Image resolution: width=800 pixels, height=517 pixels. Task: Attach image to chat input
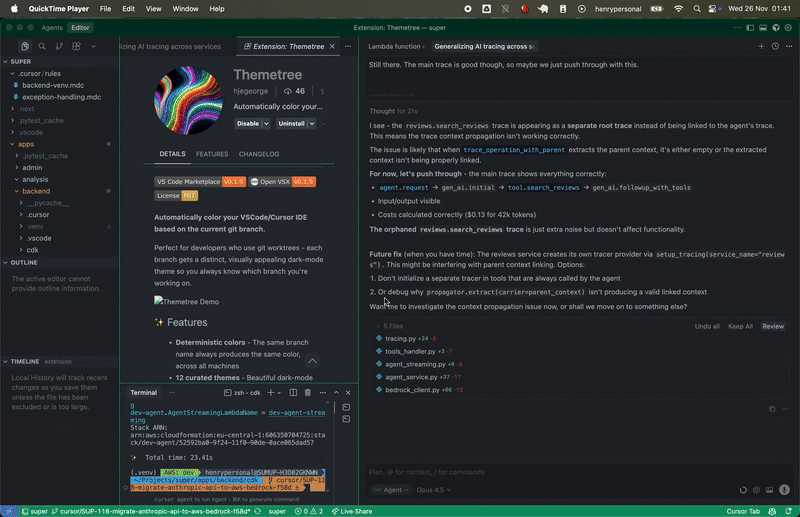769,490
